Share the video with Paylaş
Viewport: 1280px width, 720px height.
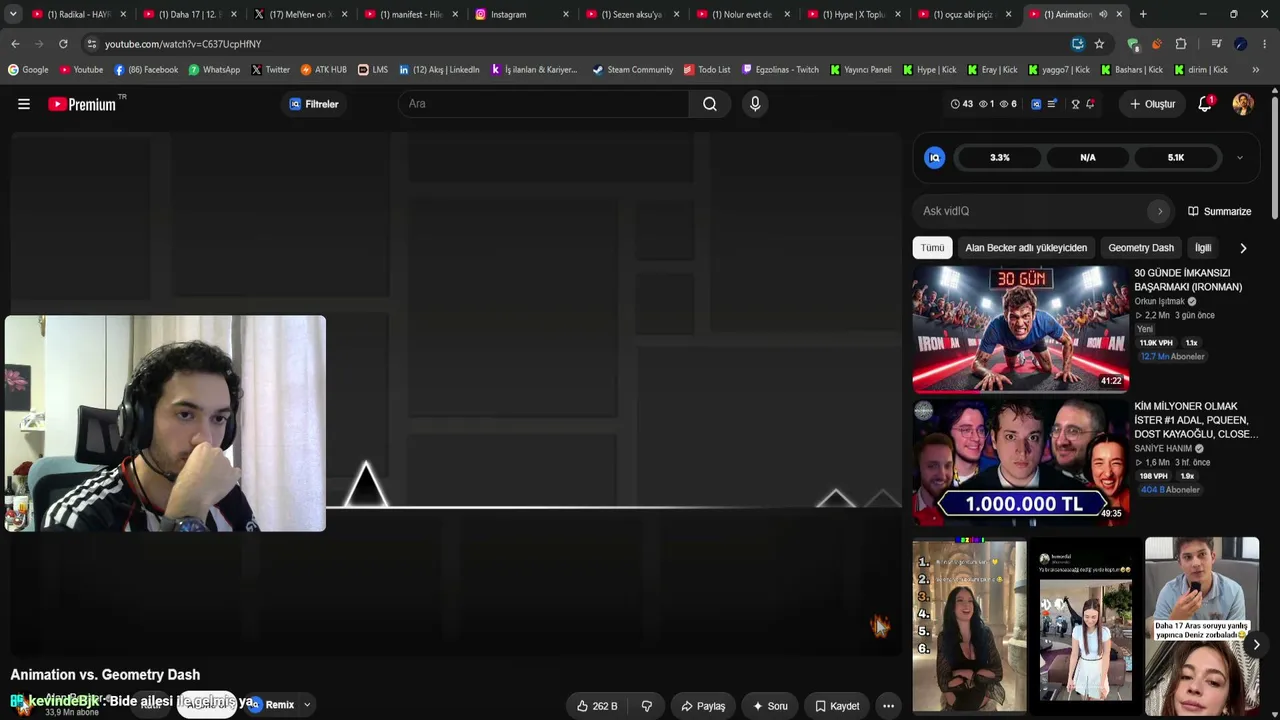coord(703,706)
